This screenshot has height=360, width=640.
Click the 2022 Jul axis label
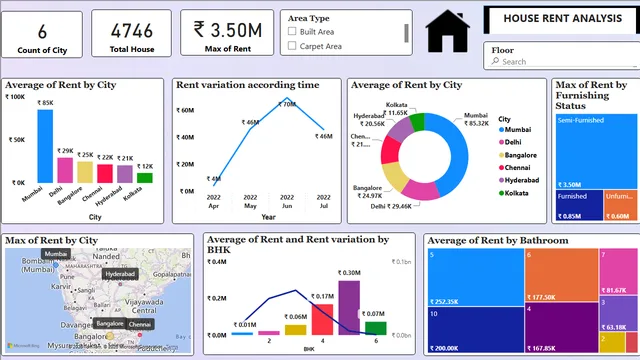pos(324,201)
